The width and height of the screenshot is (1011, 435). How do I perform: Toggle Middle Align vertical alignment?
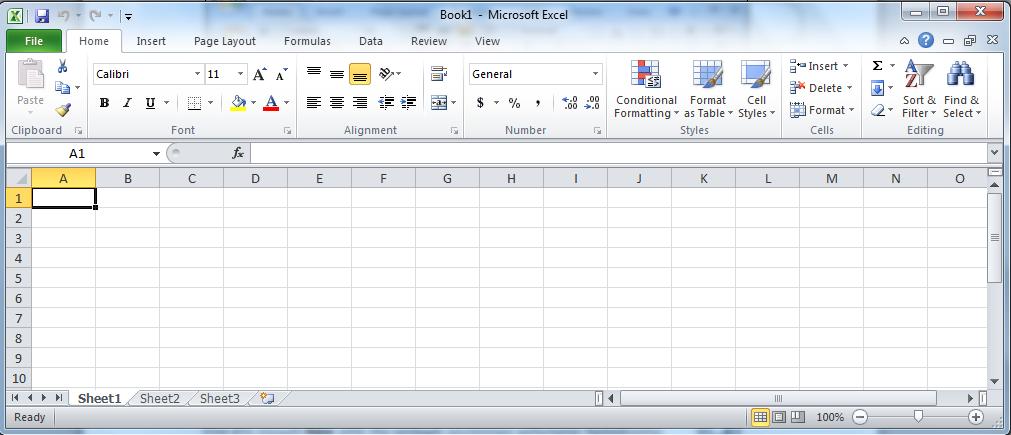(x=337, y=74)
